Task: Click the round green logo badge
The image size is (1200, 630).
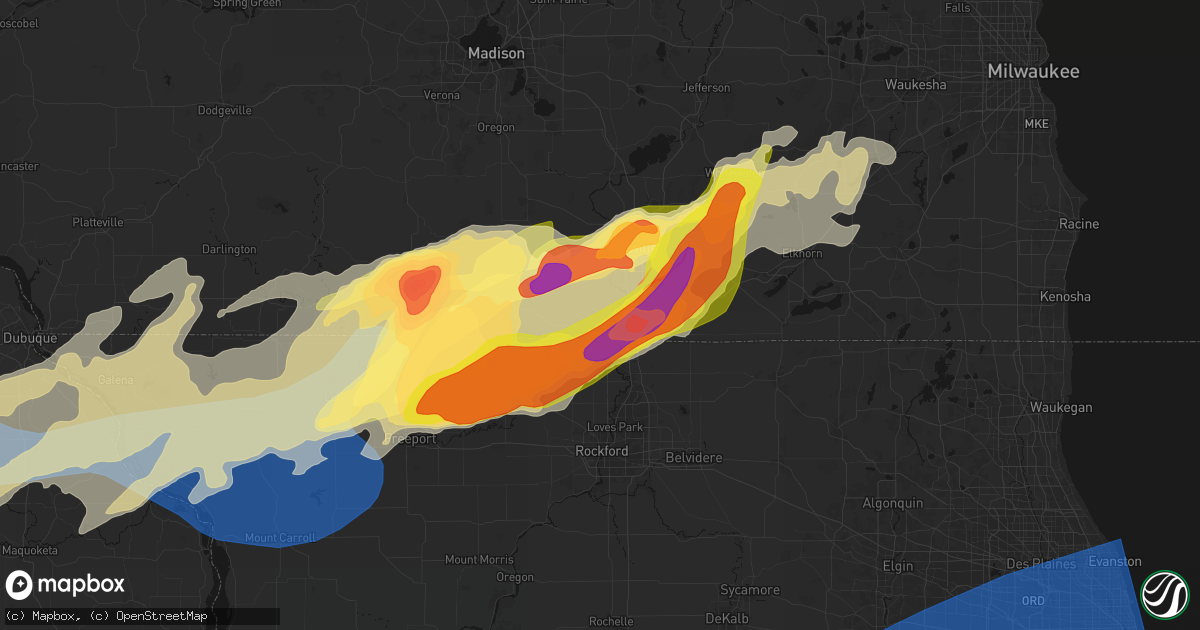Action: pyautogui.click(x=1164, y=594)
